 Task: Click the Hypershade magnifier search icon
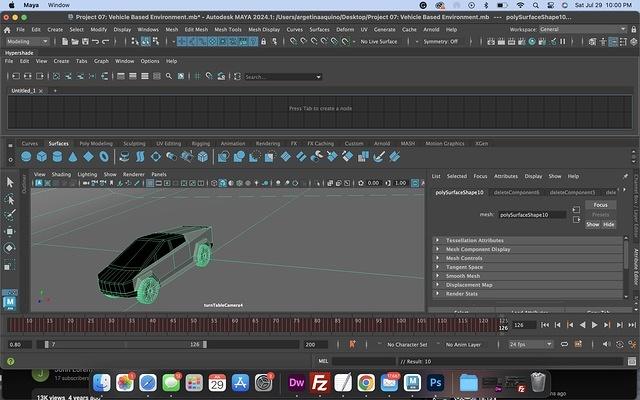tap(169, 76)
